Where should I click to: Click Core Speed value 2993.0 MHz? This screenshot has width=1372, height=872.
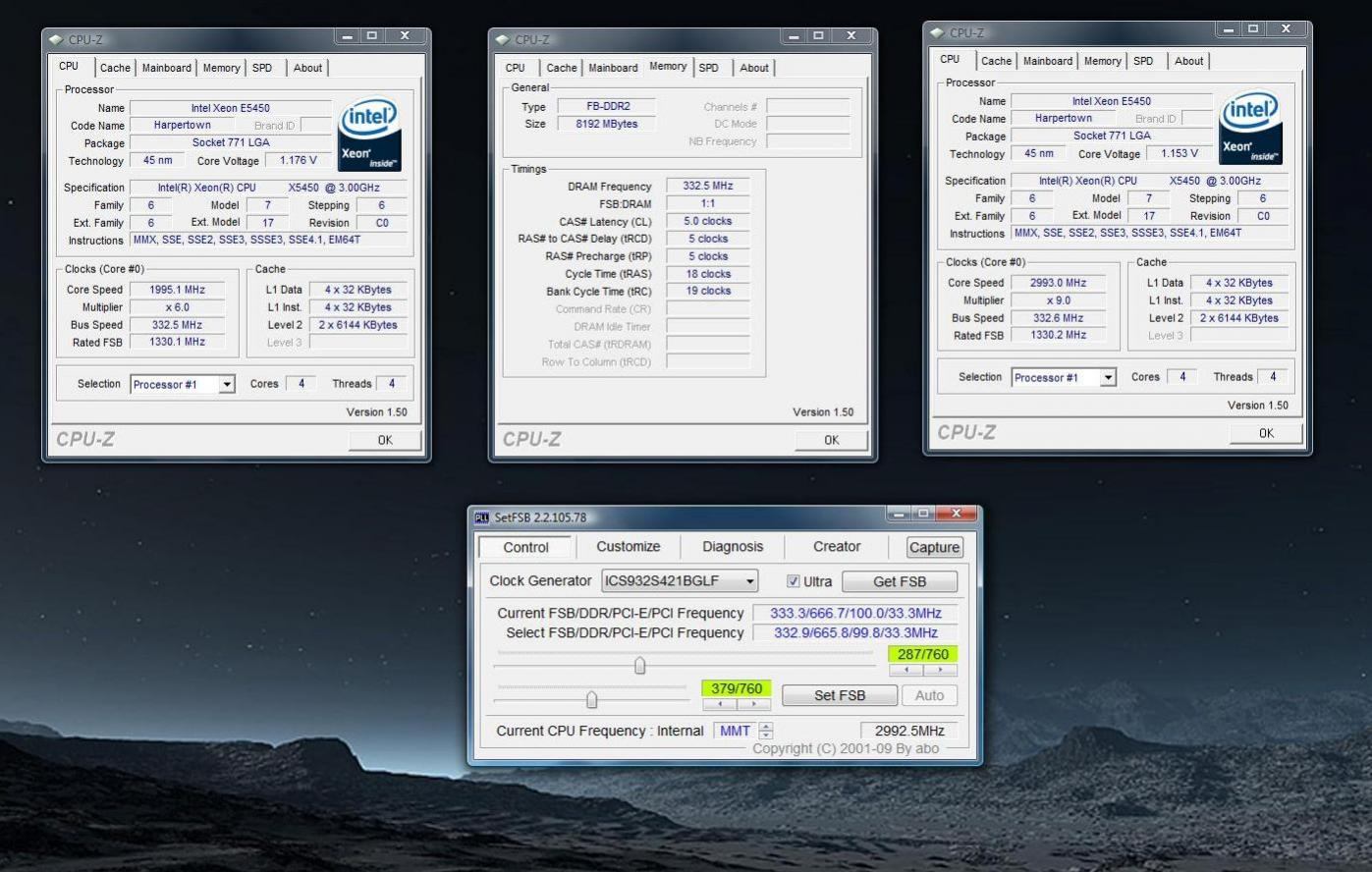click(1059, 283)
